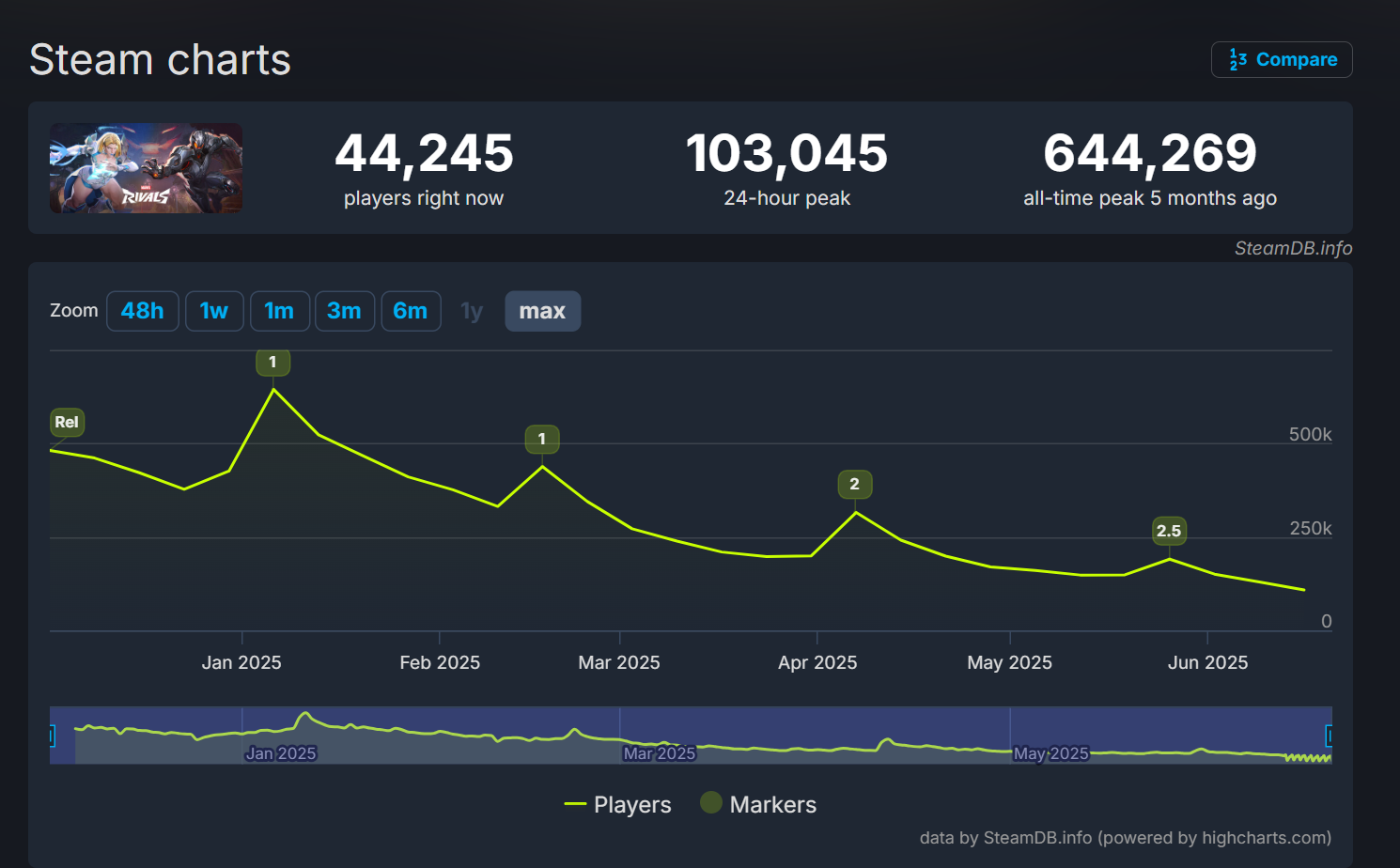The height and width of the screenshot is (868, 1400).
Task: Open the Marvel Rivals game thumbnail
Action: point(146,168)
